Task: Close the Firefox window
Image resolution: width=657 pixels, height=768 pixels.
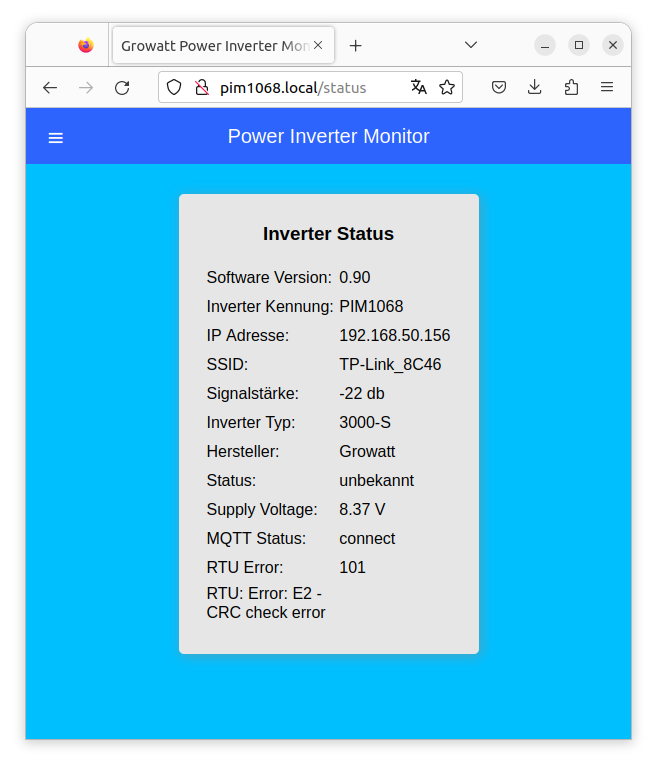Action: point(612,45)
